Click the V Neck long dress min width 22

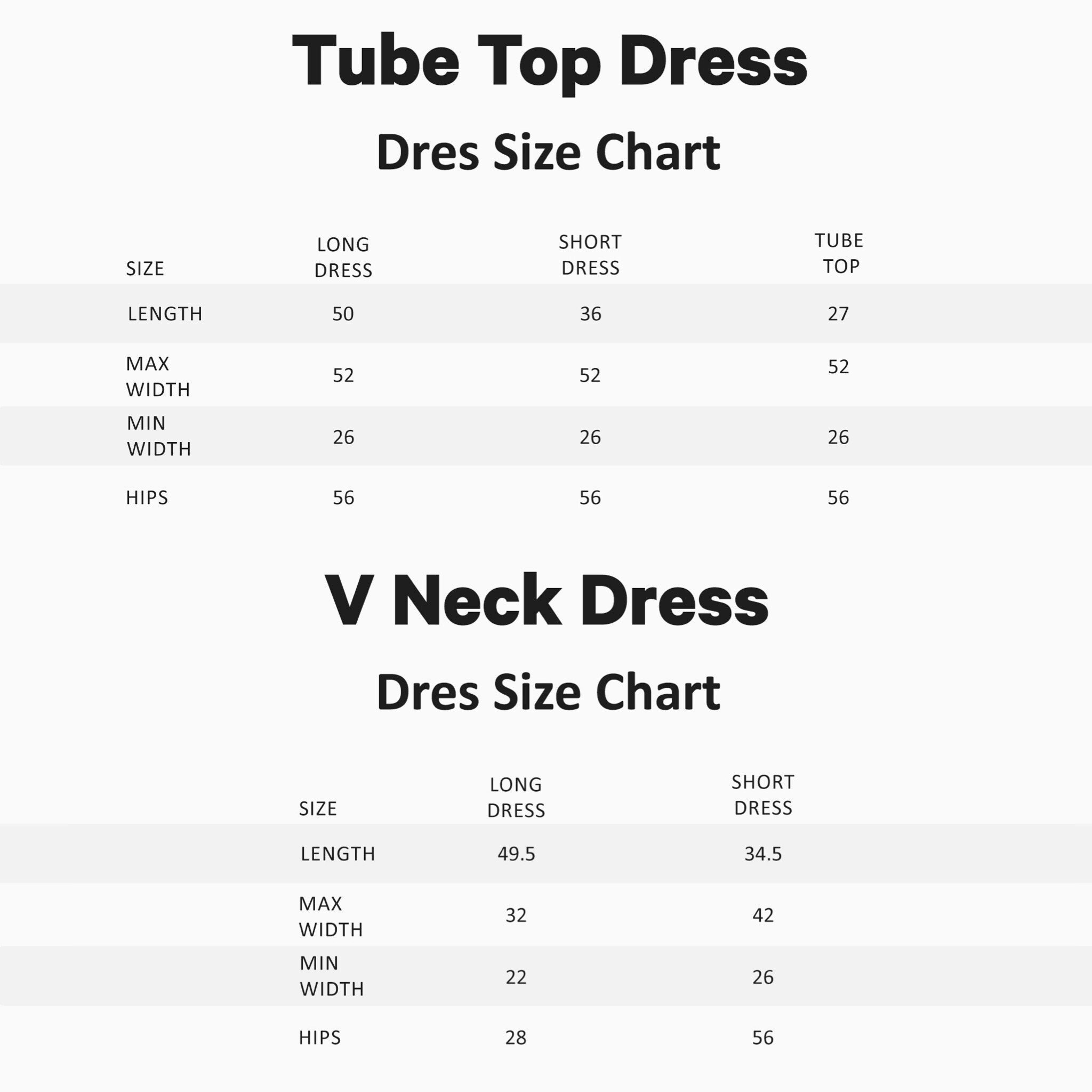pos(516,977)
